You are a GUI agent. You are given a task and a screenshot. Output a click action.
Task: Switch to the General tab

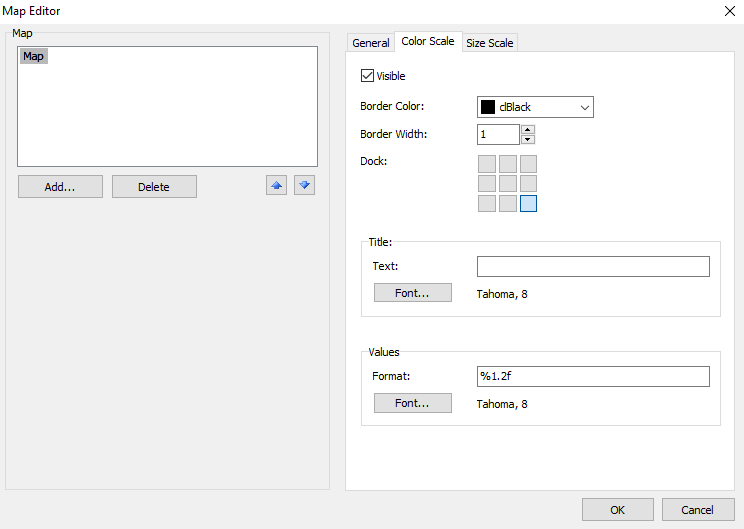(371, 43)
